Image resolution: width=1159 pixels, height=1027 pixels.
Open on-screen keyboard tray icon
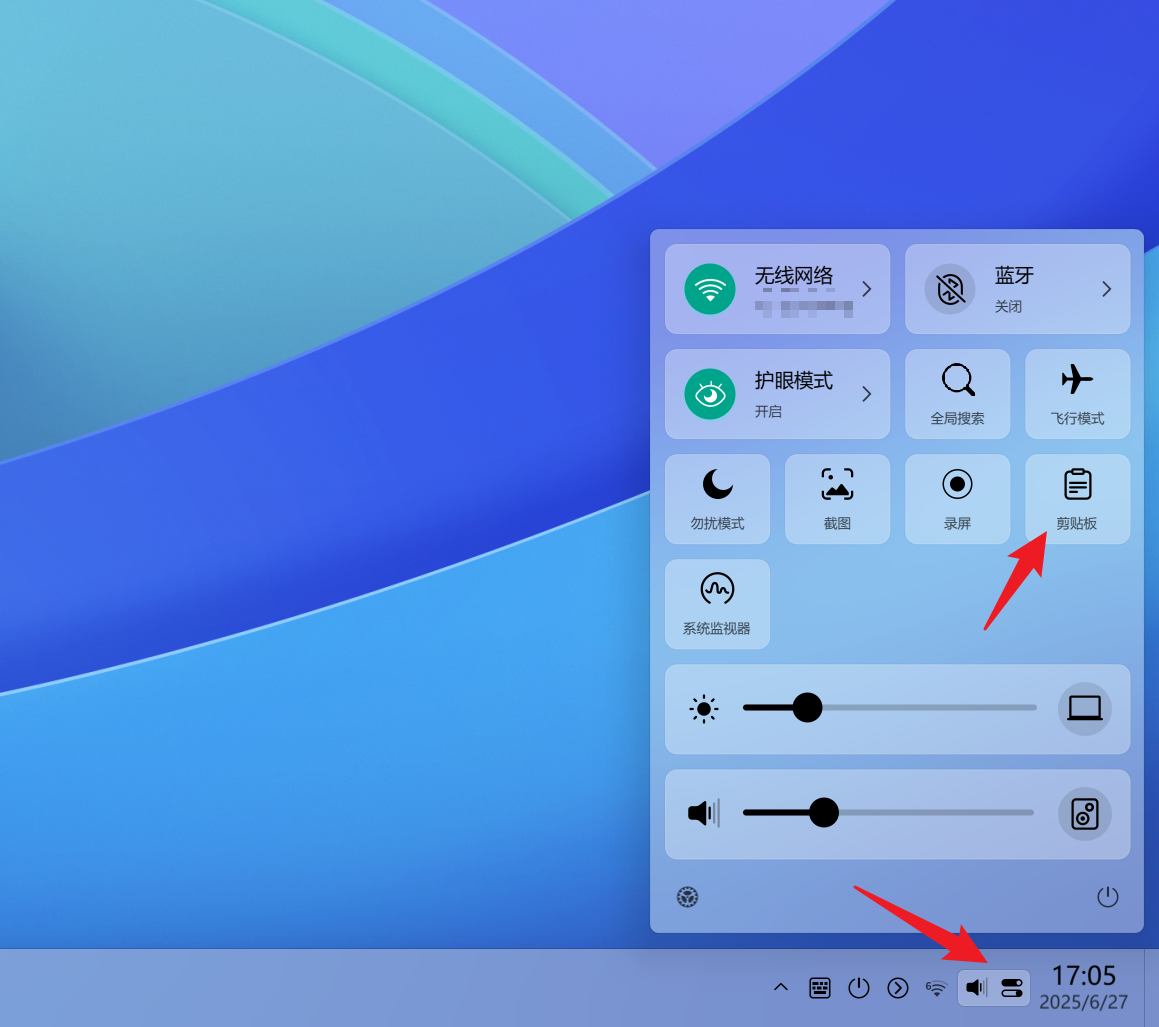pyautogui.click(x=820, y=988)
